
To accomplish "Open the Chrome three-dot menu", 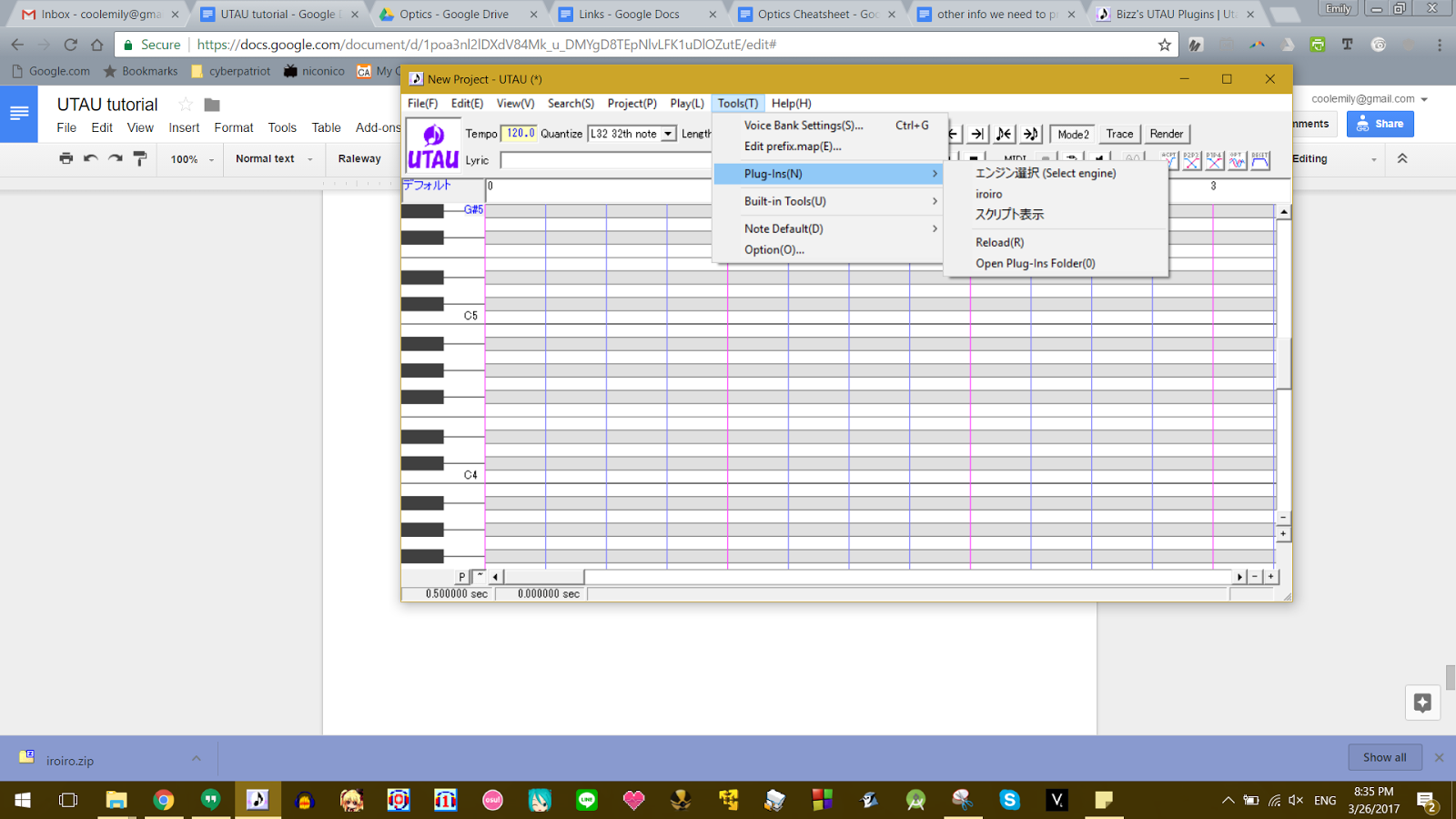I will (1439, 45).
